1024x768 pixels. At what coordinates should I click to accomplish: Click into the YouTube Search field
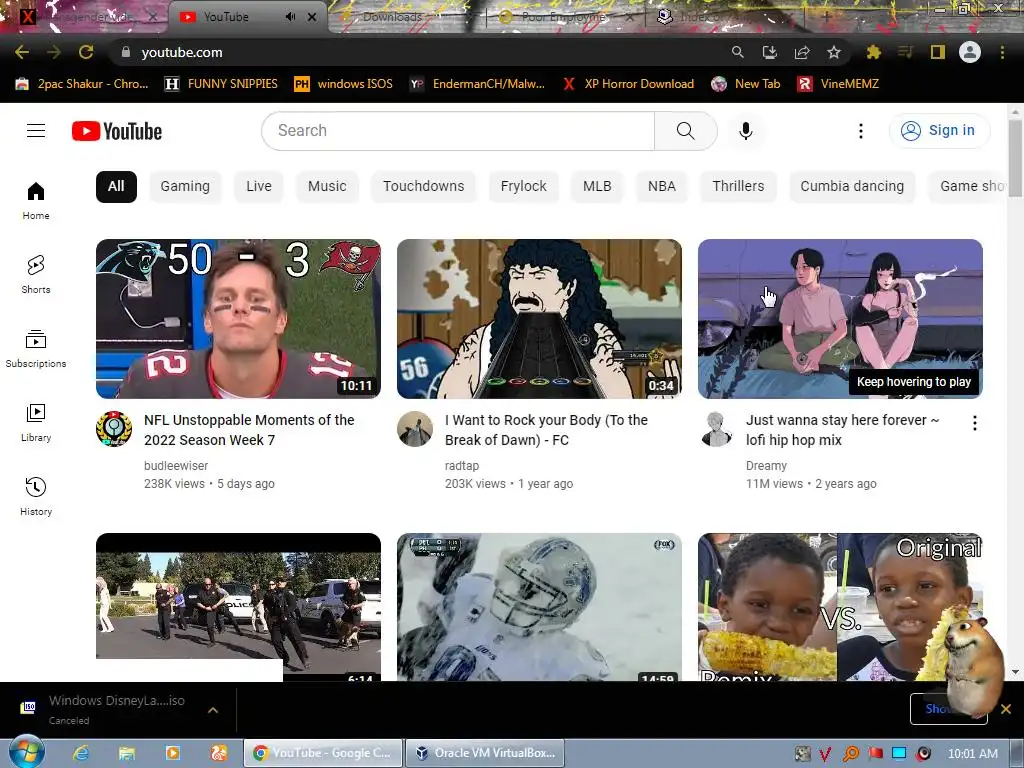pos(458,131)
